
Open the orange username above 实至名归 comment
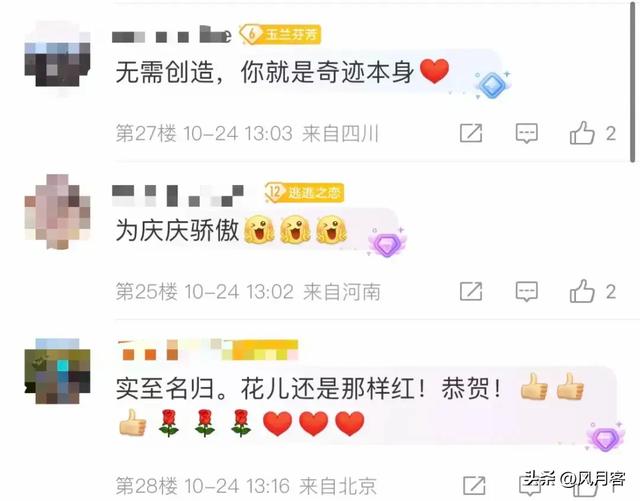point(208,350)
